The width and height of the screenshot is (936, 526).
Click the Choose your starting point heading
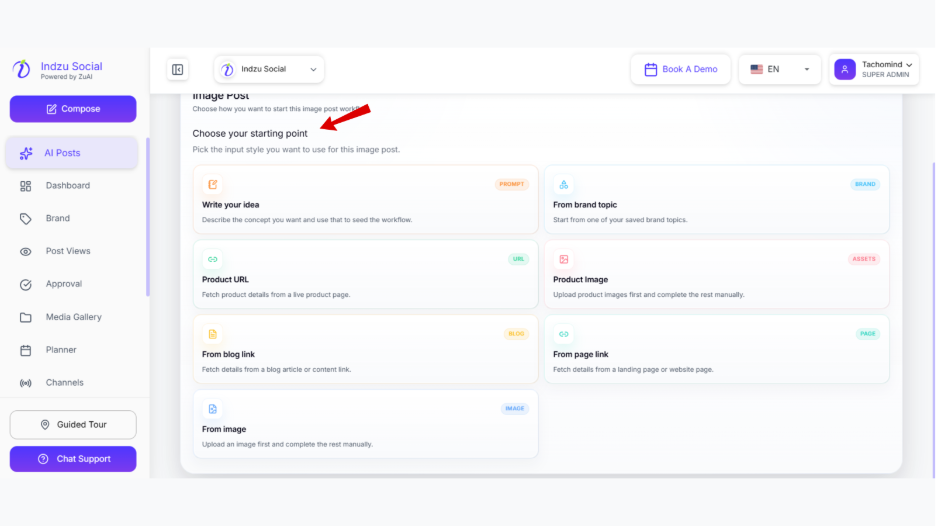(x=250, y=133)
